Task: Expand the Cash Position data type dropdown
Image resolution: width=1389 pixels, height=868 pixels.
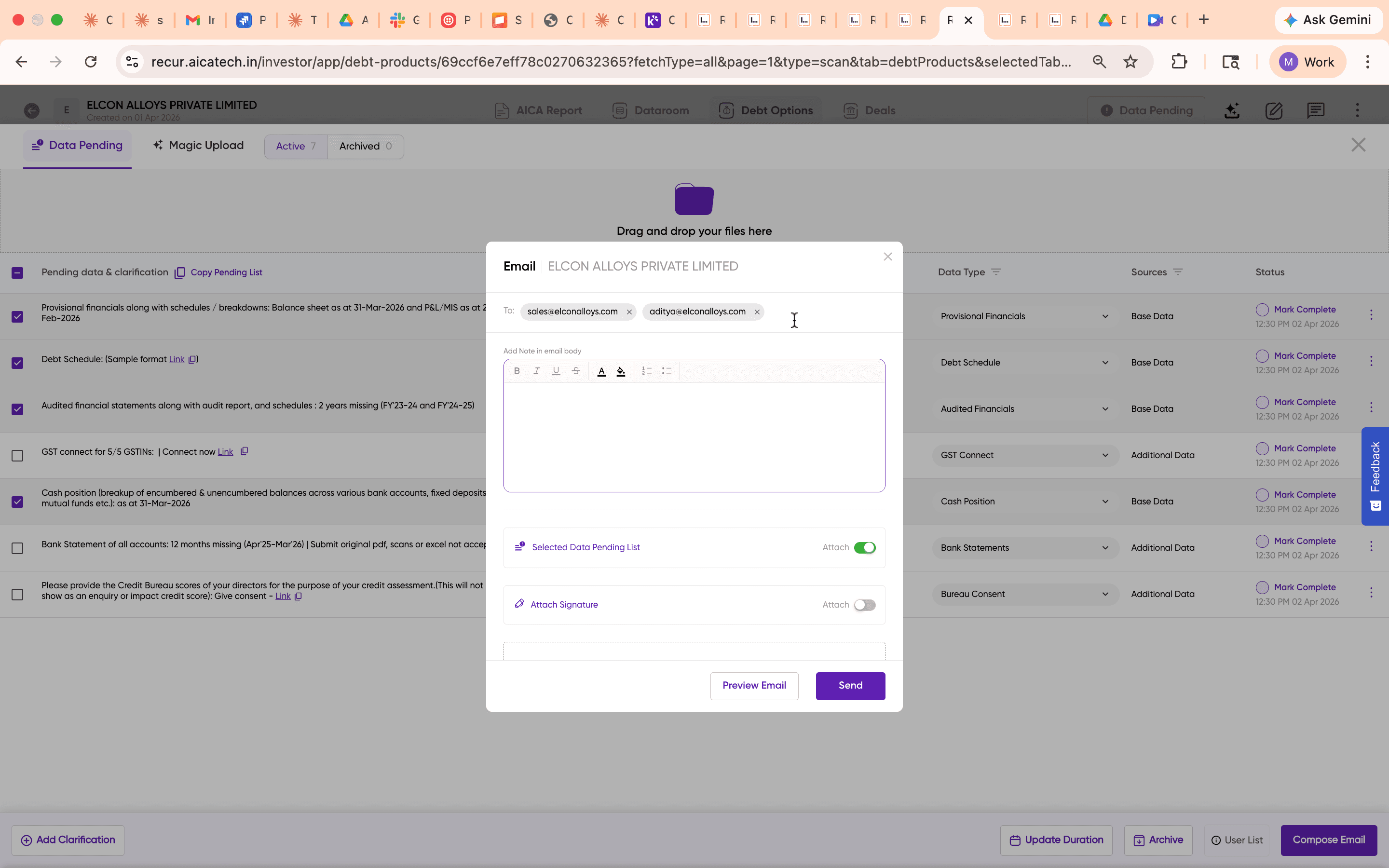Action: [1104, 501]
